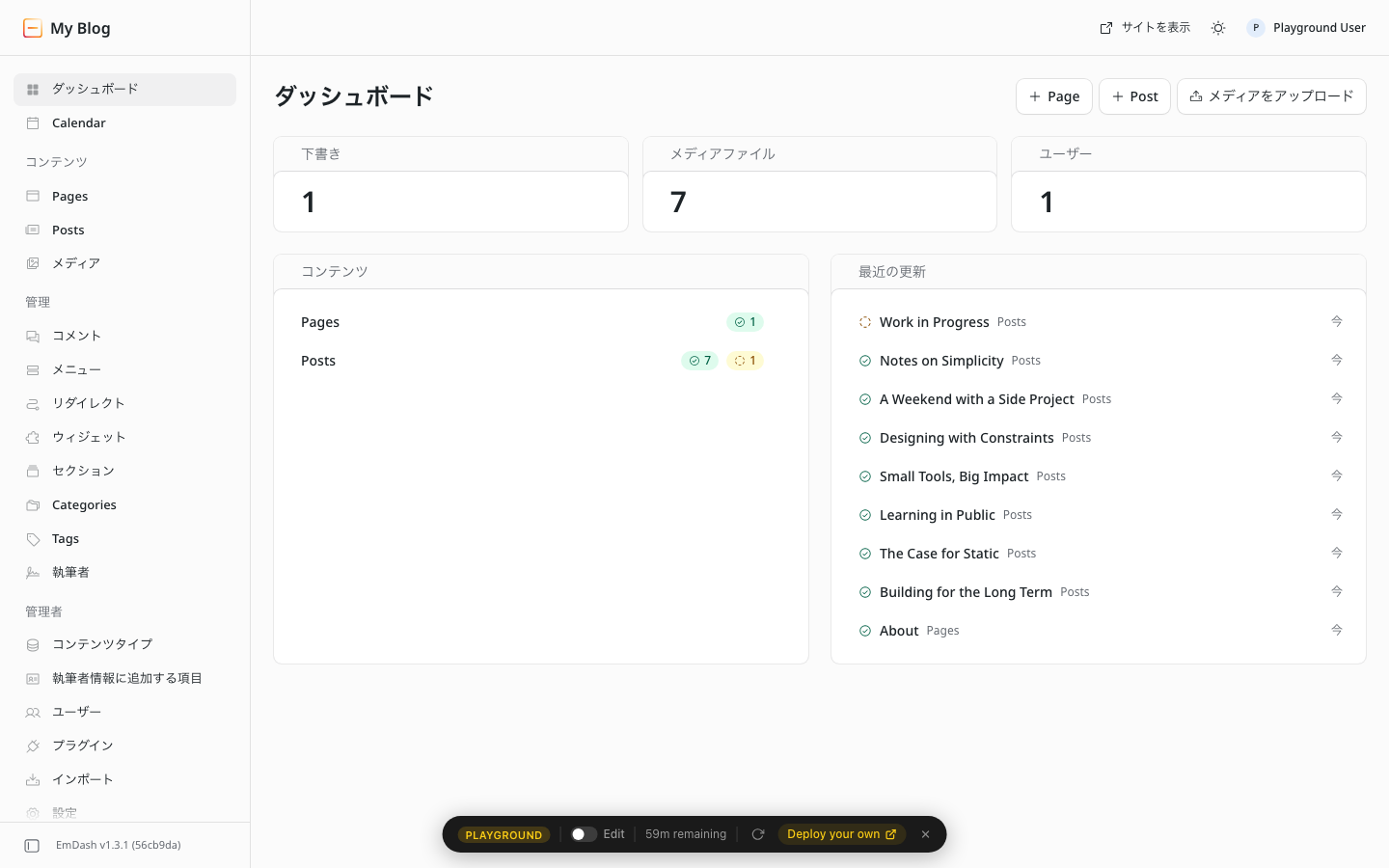
Task: Open the Notes on Simplicity post
Action: pyautogui.click(x=941, y=361)
